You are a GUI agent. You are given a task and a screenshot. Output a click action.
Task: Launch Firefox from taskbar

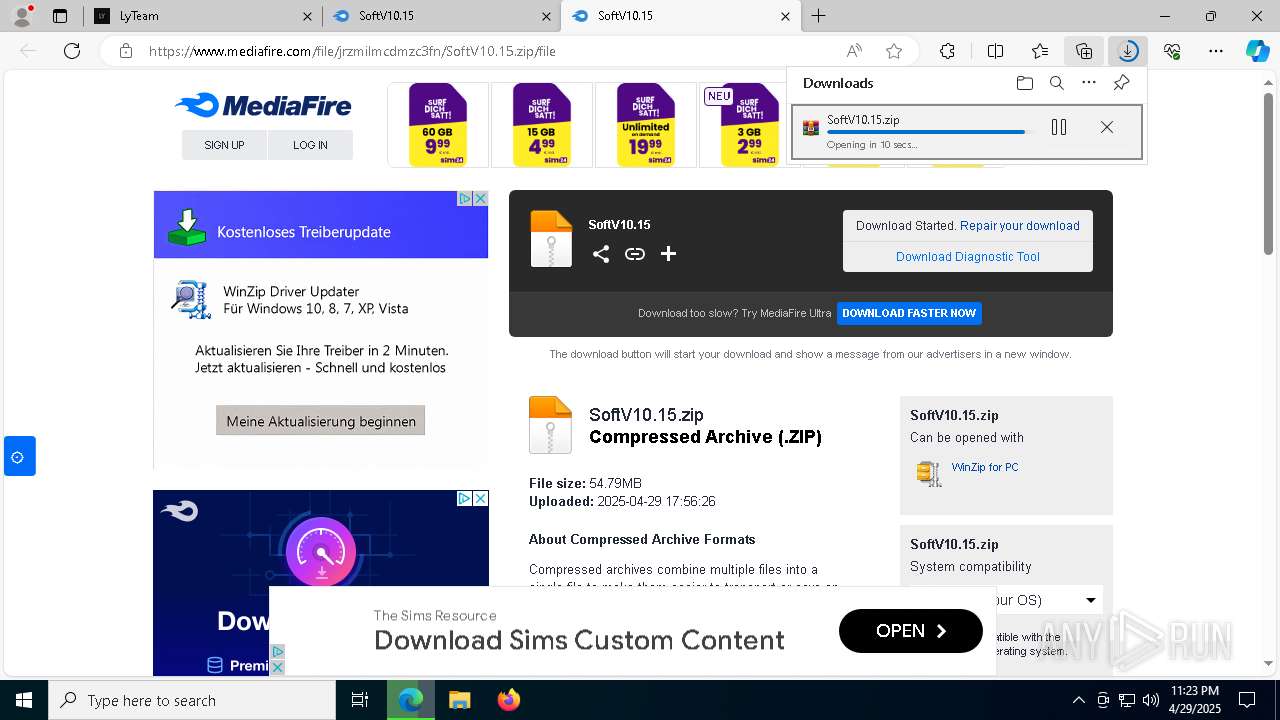pos(509,700)
